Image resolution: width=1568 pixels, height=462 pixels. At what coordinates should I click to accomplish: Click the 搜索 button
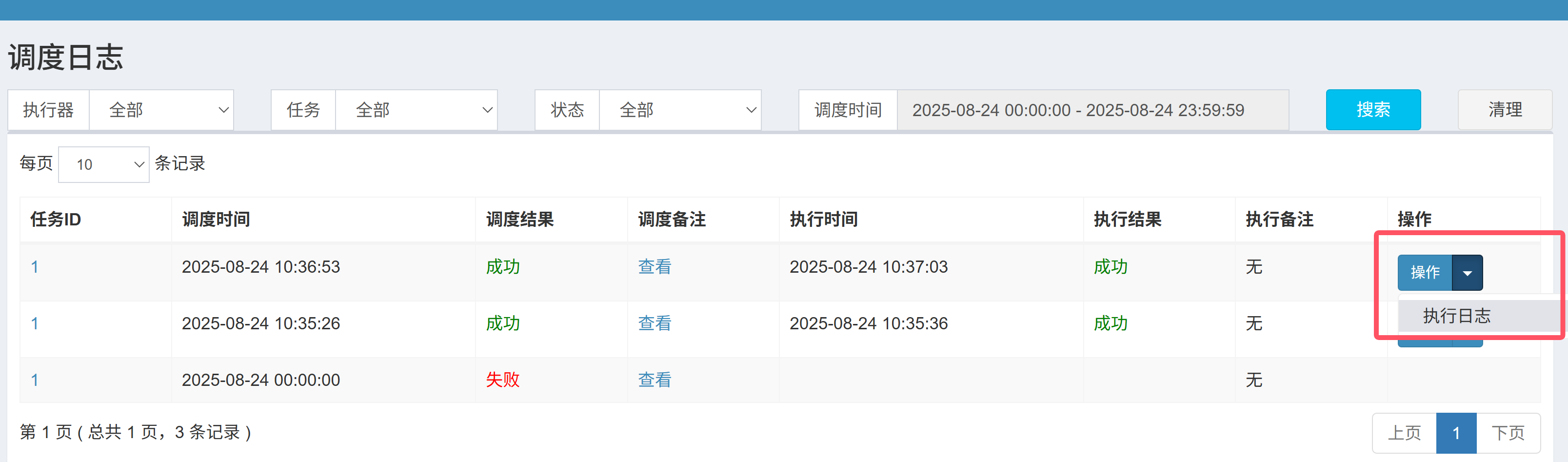point(1373,110)
